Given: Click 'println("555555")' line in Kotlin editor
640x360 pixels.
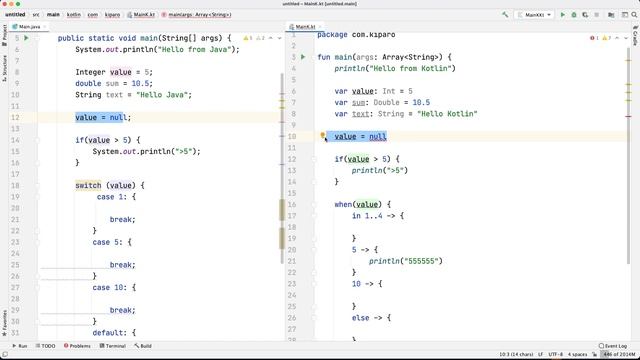Looking at the screenshot, I should point(406,261).
